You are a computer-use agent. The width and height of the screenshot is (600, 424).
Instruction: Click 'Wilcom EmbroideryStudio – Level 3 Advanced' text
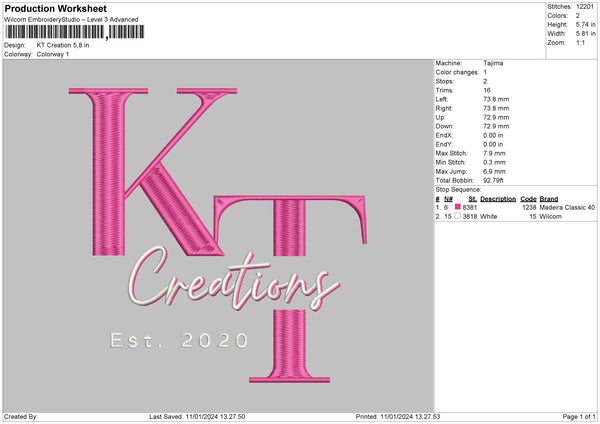(71, 20)
